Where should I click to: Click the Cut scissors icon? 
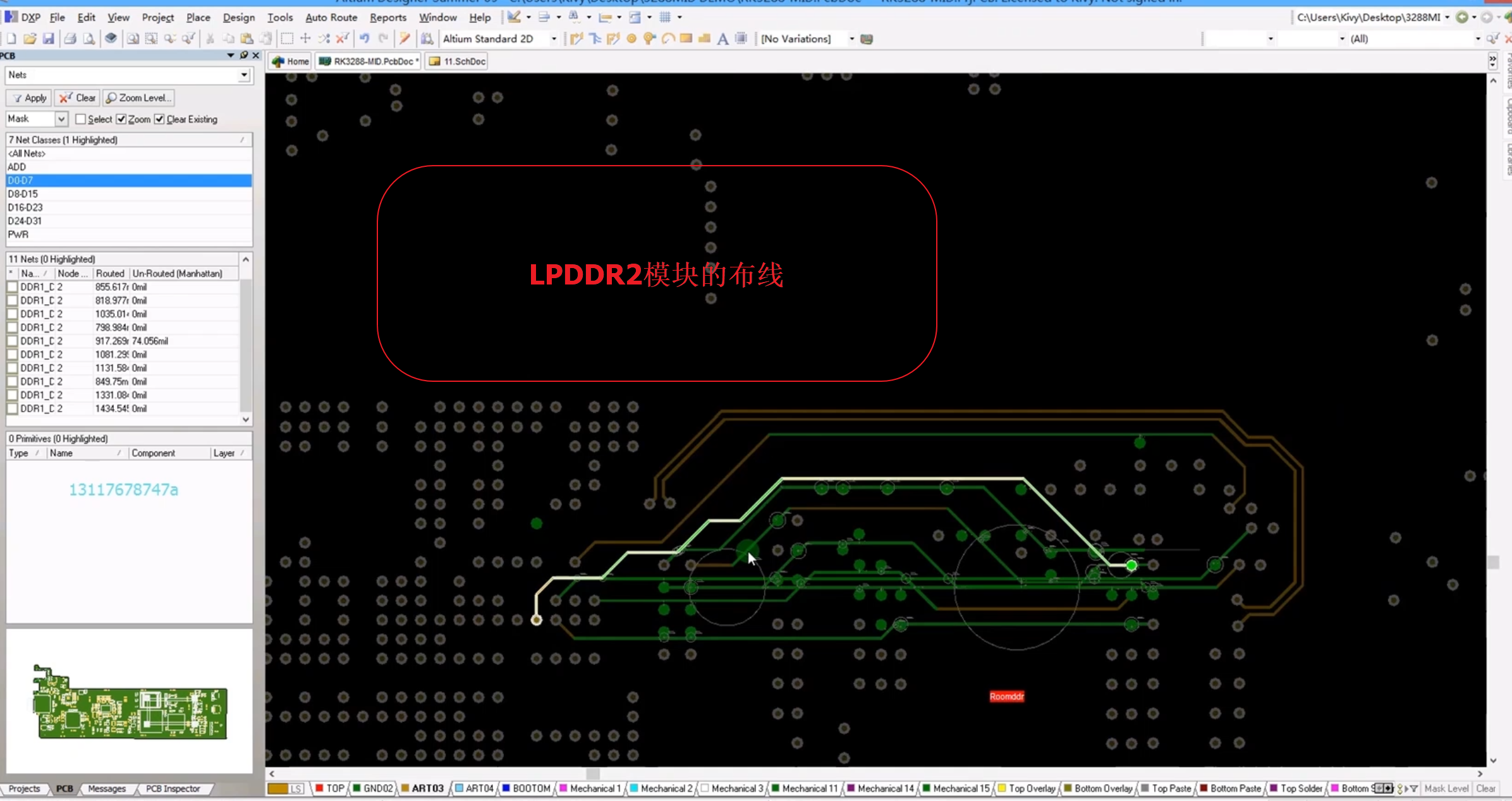click(210, 39)
